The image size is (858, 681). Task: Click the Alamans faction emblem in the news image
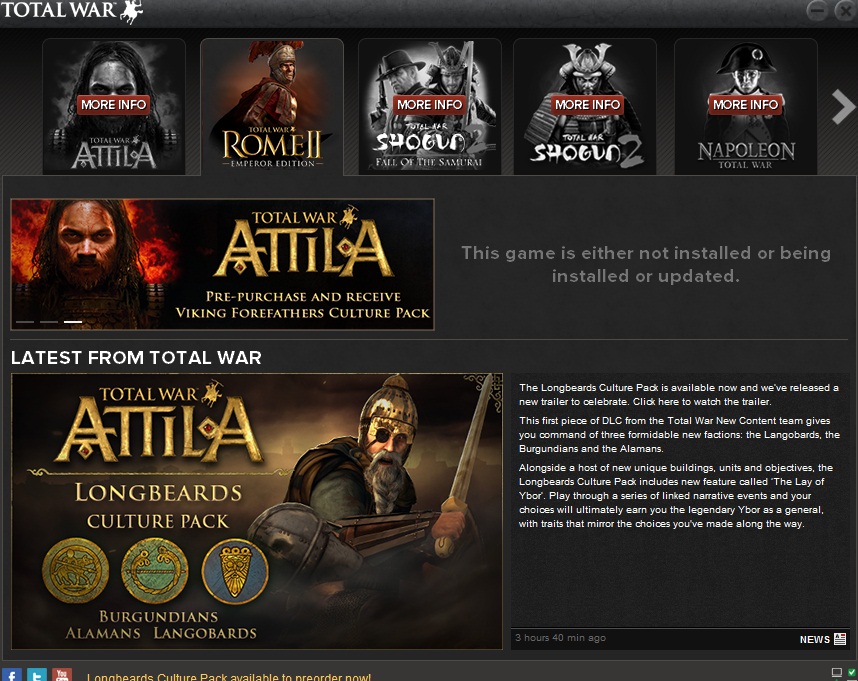(76, 570)
